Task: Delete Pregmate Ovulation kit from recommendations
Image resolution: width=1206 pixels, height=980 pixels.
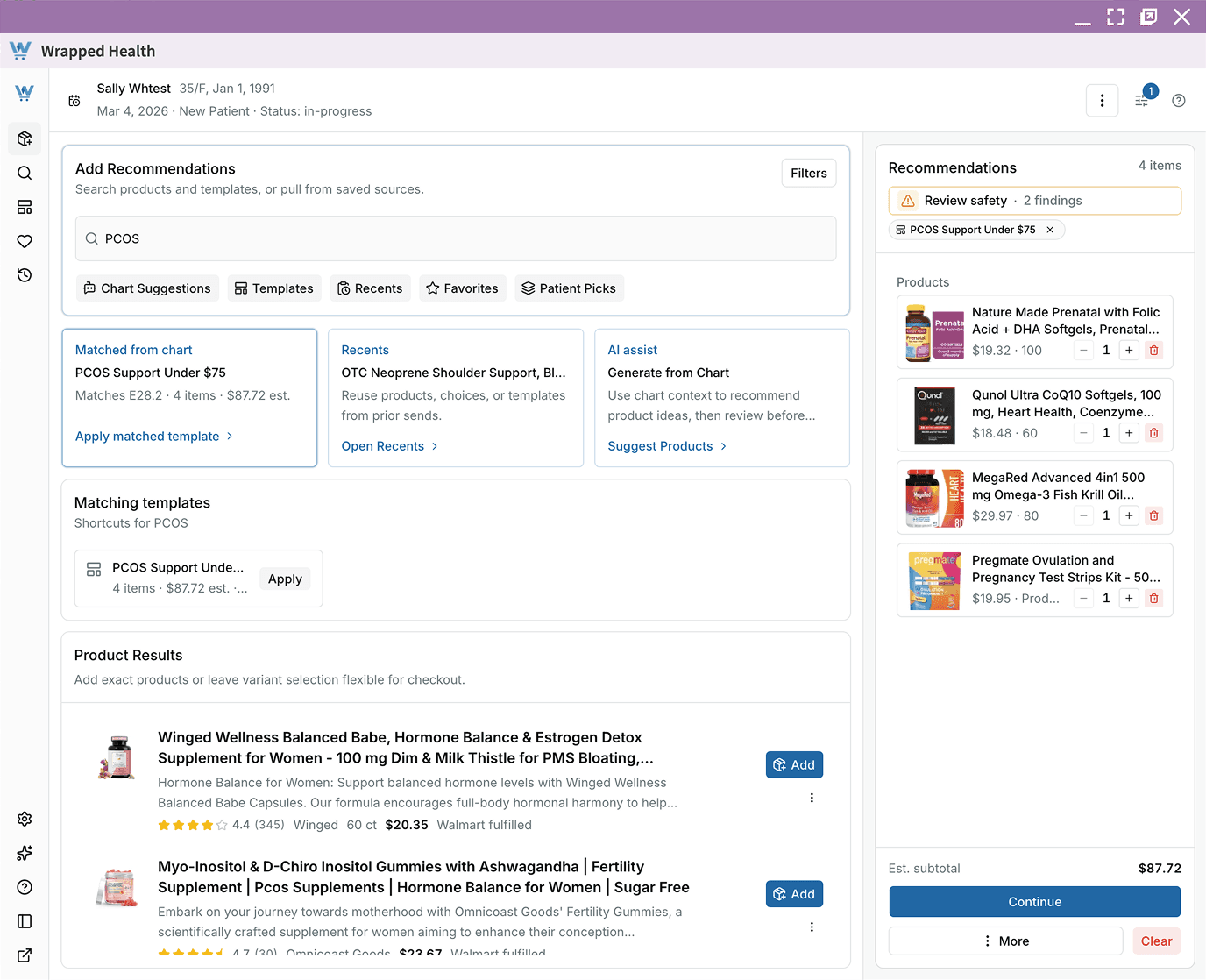Action: pyautogui.click(x=1154, y=599)
